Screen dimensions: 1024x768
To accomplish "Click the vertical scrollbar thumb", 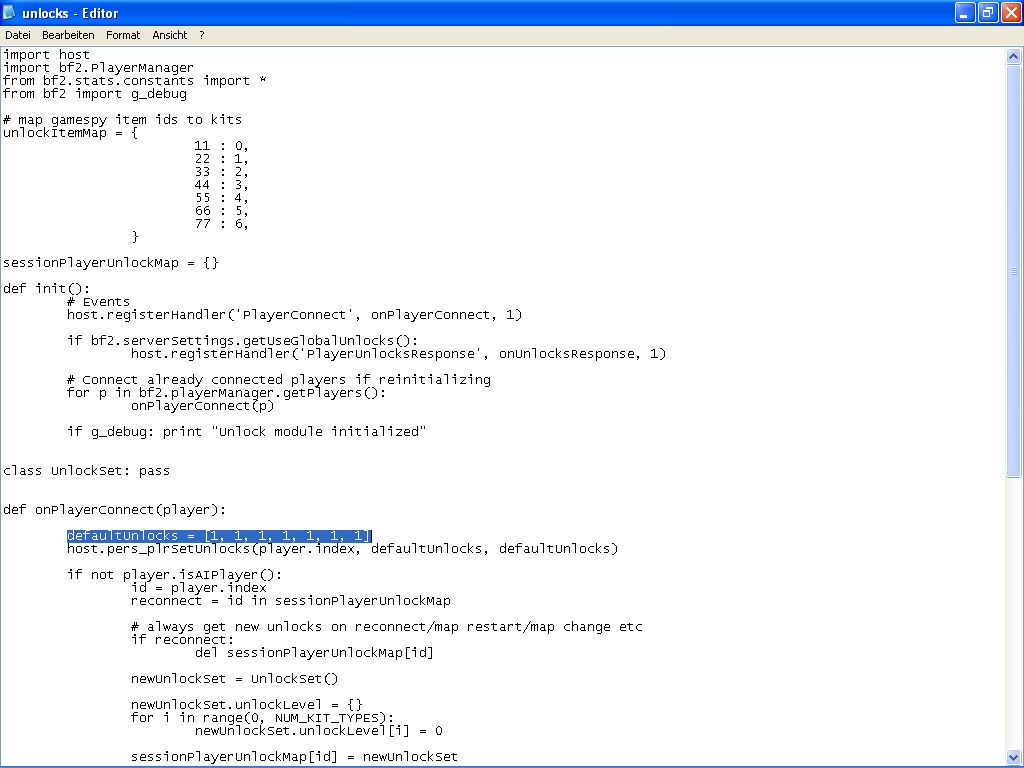I will [x=1013, y=271].
